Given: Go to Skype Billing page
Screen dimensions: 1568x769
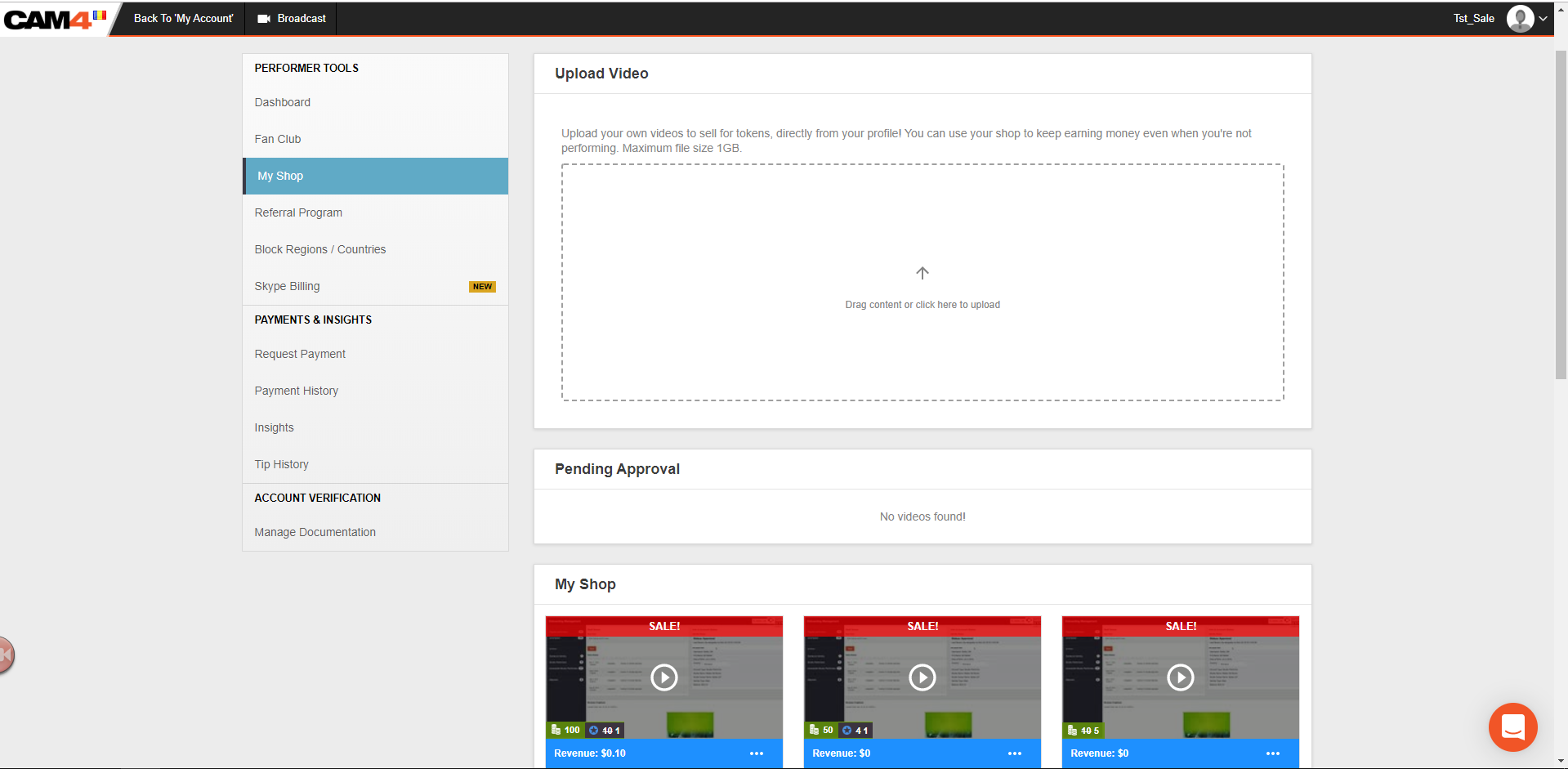Looking at the screenshot, I should pos(288,286).
